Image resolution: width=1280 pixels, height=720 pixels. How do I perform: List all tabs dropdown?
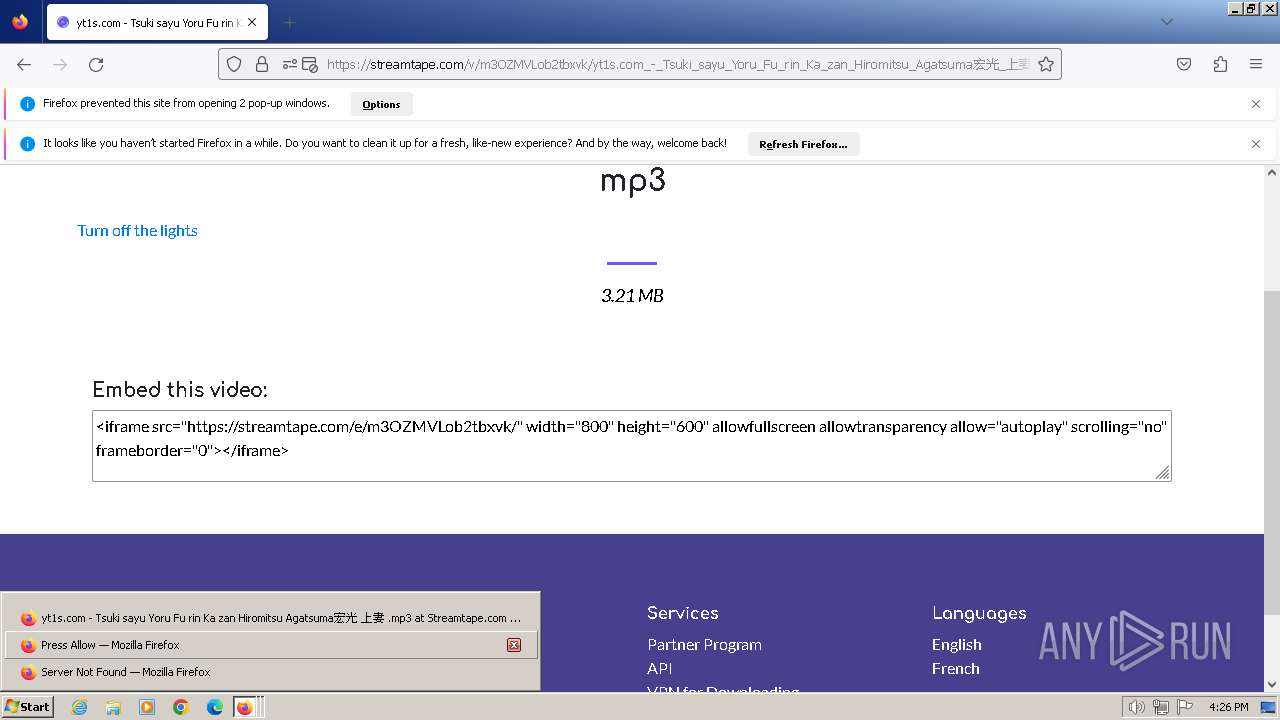[1166, 22]
